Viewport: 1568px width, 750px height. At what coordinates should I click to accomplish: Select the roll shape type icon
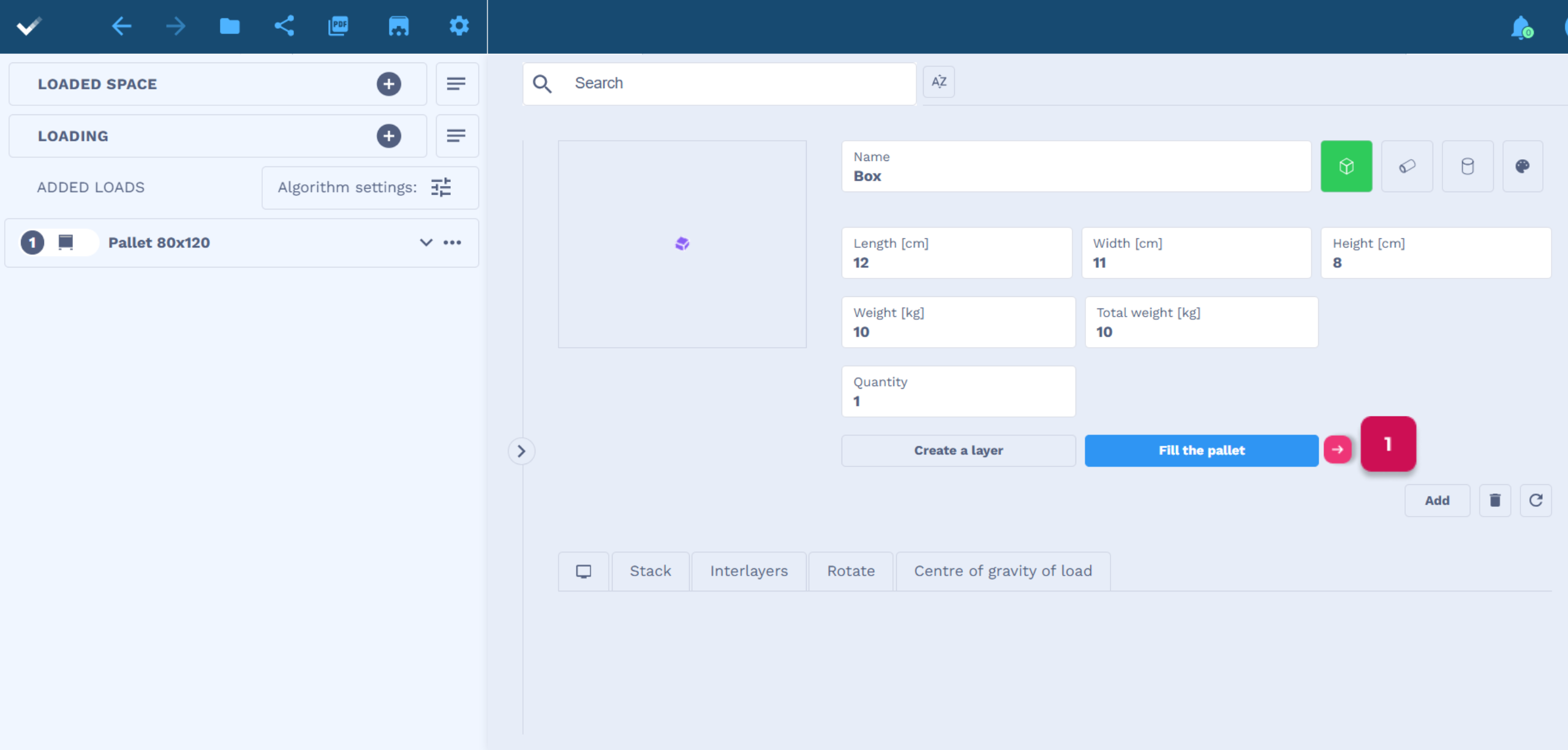pyautogui.click(x=1407, y=167)
